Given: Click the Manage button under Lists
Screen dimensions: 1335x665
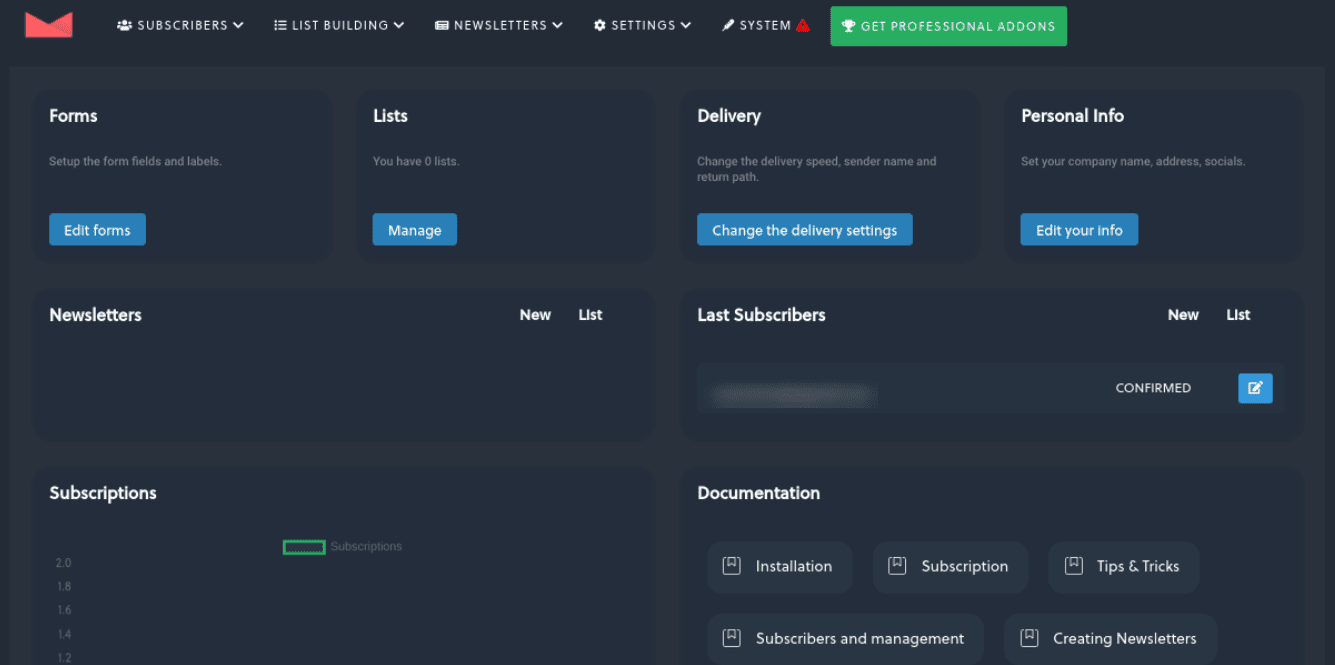Looking at the screenshot, I should pos(414,229).
